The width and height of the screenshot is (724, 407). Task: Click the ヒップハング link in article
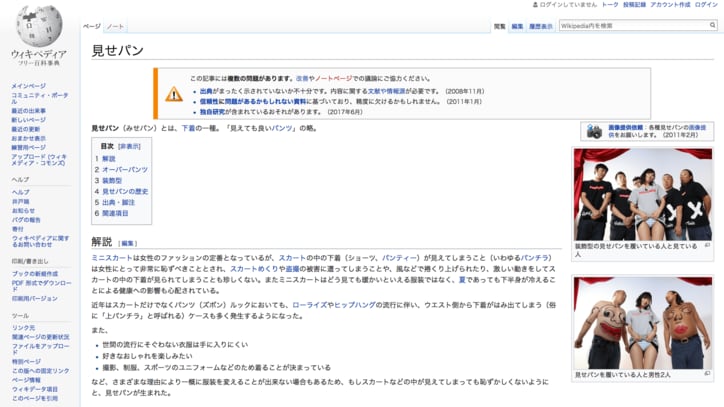pos(355,305)
